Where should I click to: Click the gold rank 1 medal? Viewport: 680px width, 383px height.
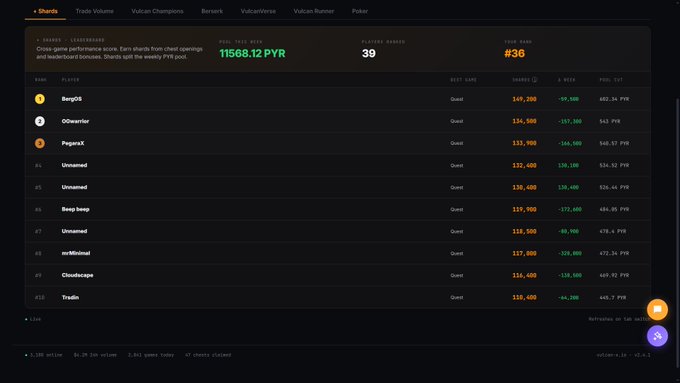coord(39,99)
